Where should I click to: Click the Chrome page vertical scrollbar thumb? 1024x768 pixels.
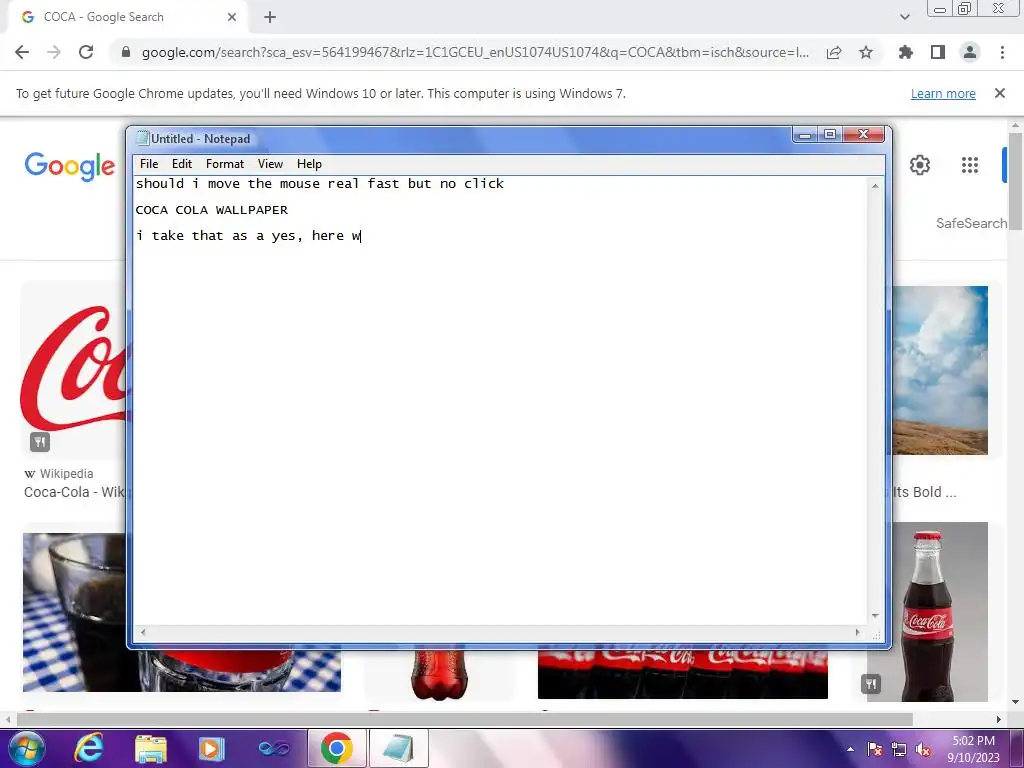pyautogui.click(x=1015, y=181)
